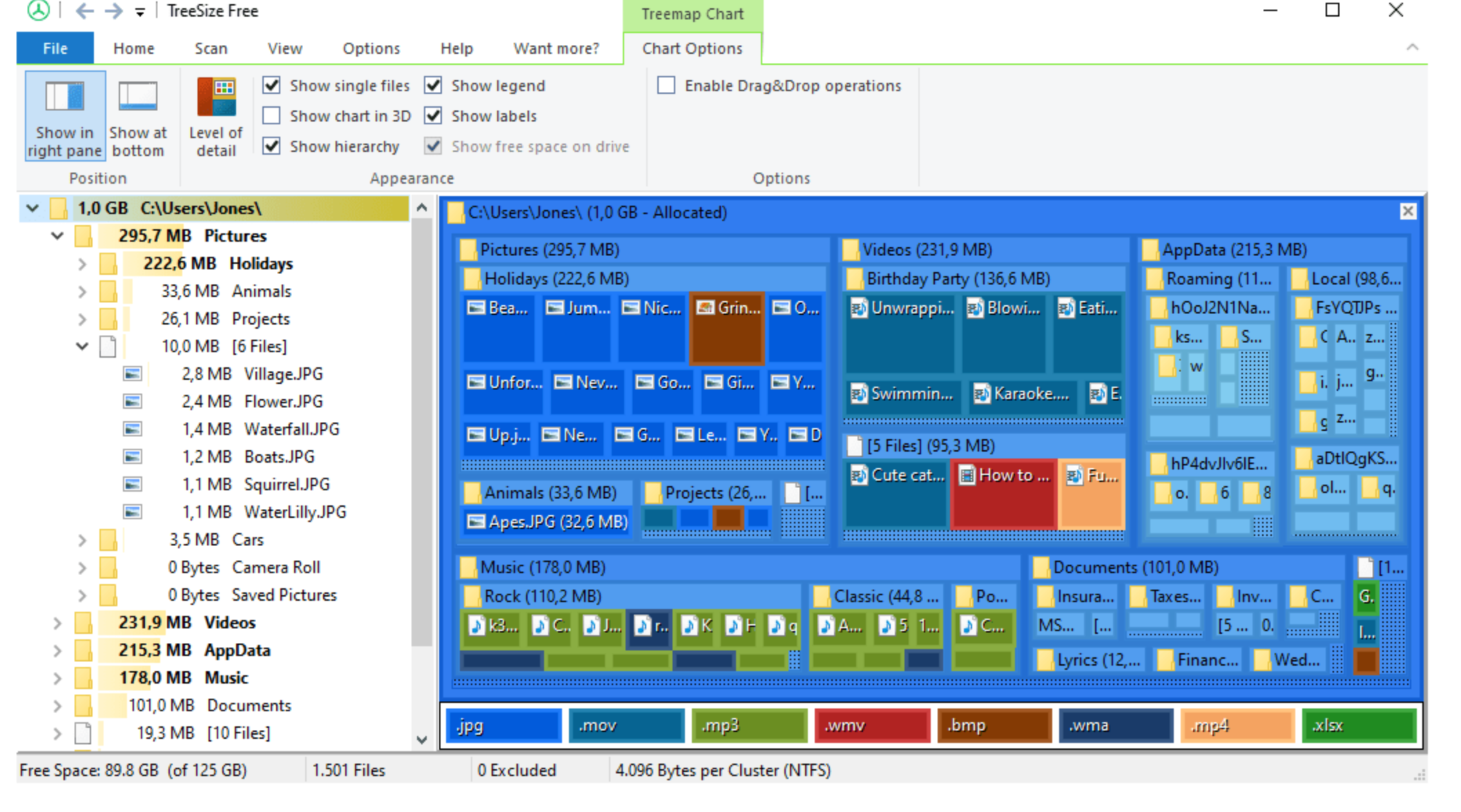Click the .xlsx legend swatch
Image resolution: width=1461 pixels, height=812 pixels.
(x=1360, y=725)
